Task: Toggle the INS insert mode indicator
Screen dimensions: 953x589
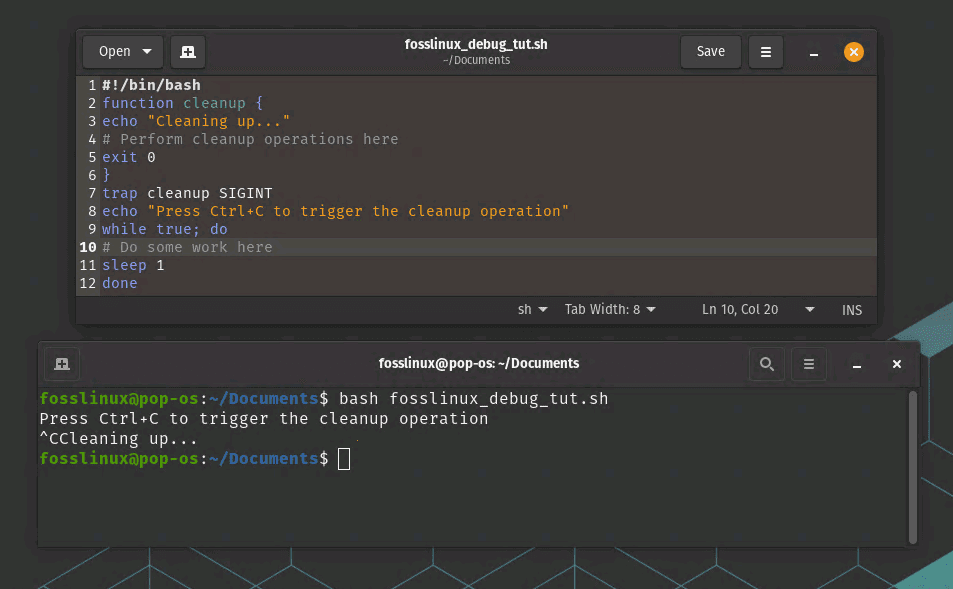Action: 851,310
